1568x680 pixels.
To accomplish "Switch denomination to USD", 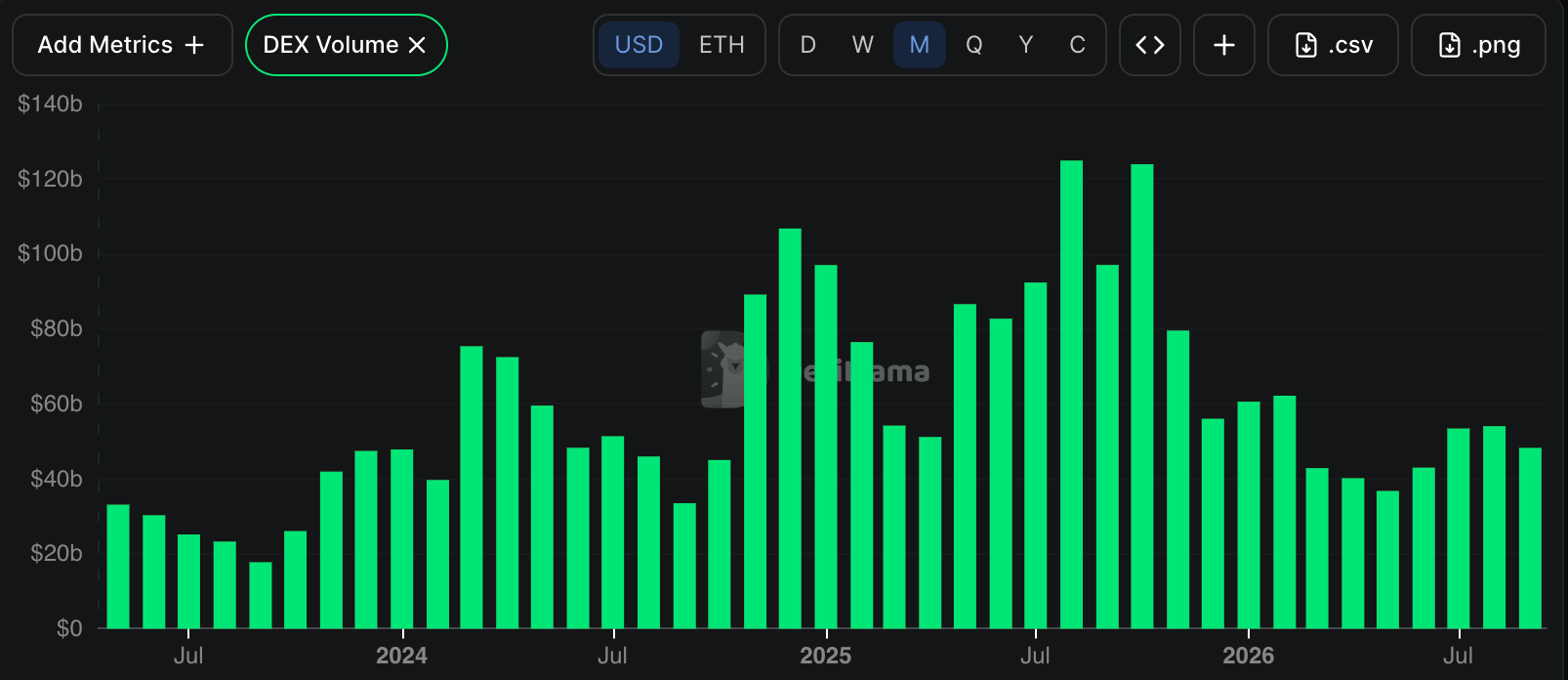I will (x=639, y=45).
